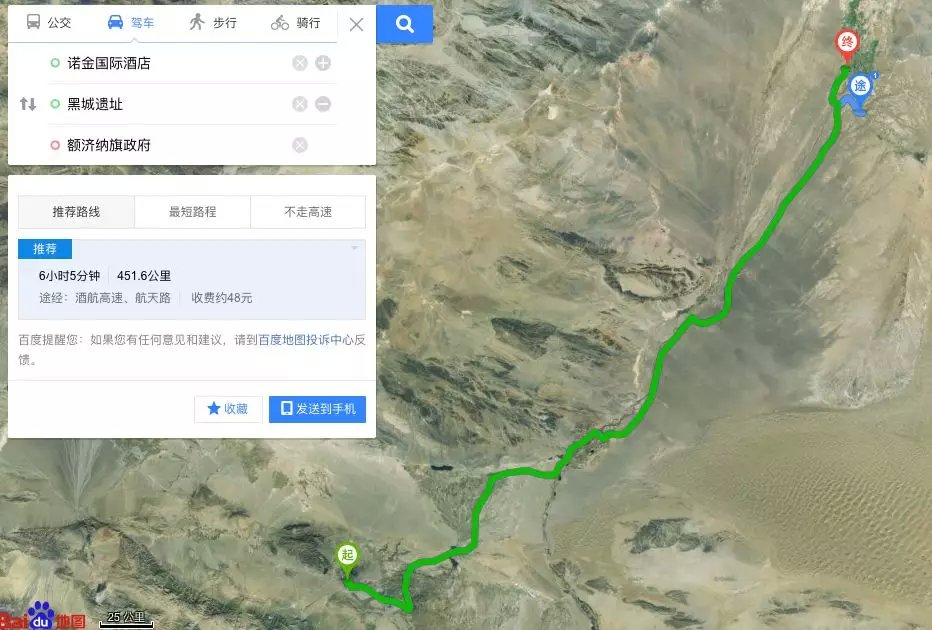Viewport: 932px width, 630px height.
Task: Click the 收藏 favorite button
Action: point(228,409)
